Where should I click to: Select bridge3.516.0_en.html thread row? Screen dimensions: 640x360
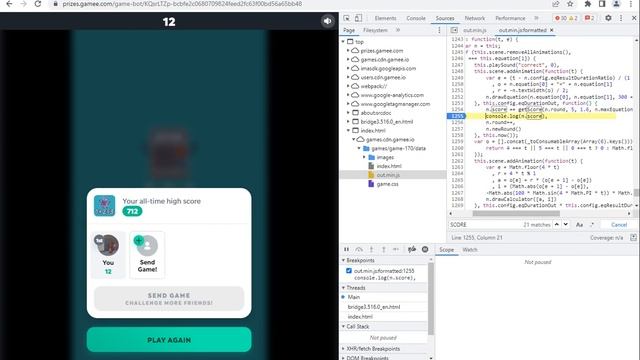(x=374, y=307)
